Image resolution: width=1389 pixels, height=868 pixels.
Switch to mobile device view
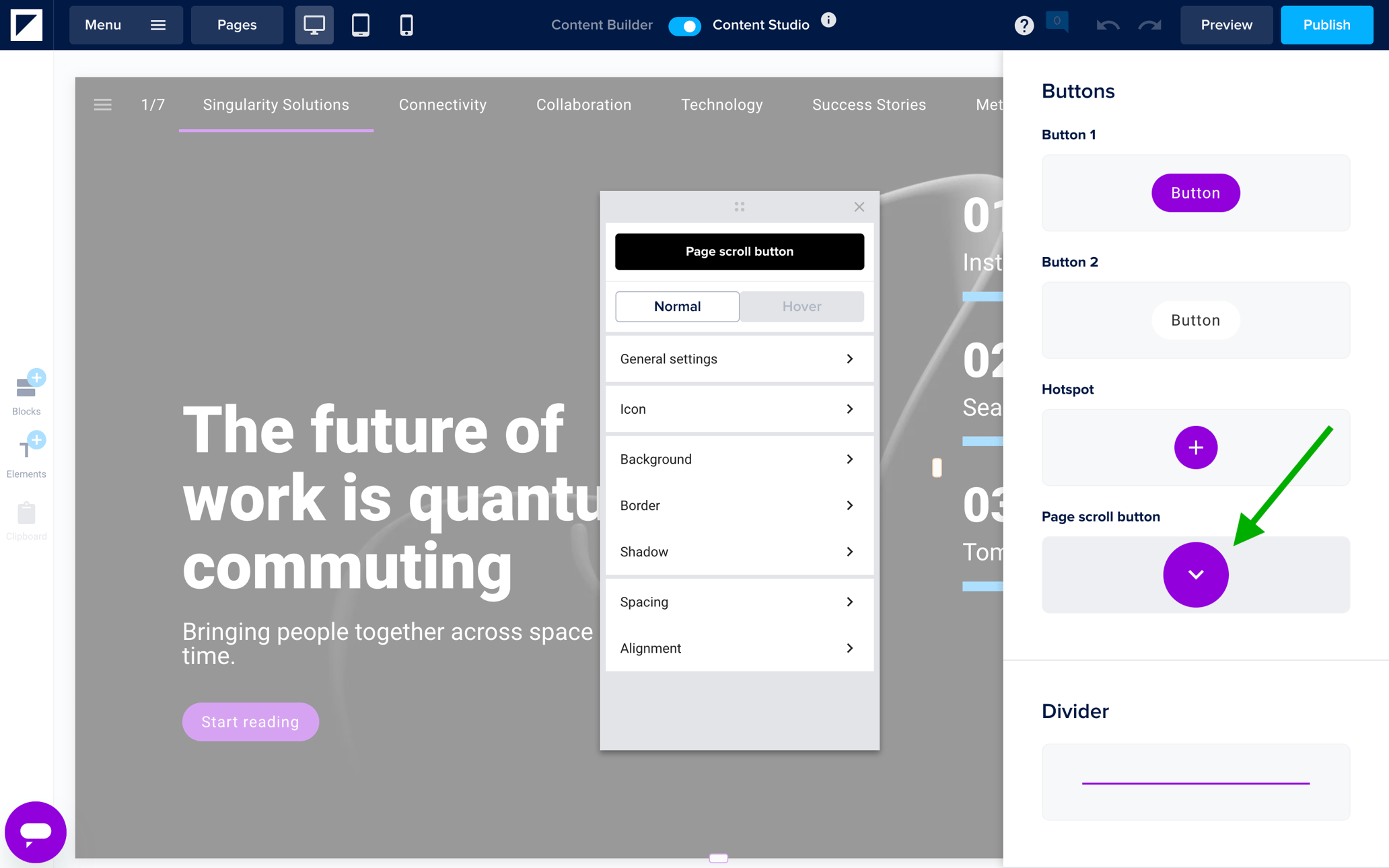[x=406, y=25]
